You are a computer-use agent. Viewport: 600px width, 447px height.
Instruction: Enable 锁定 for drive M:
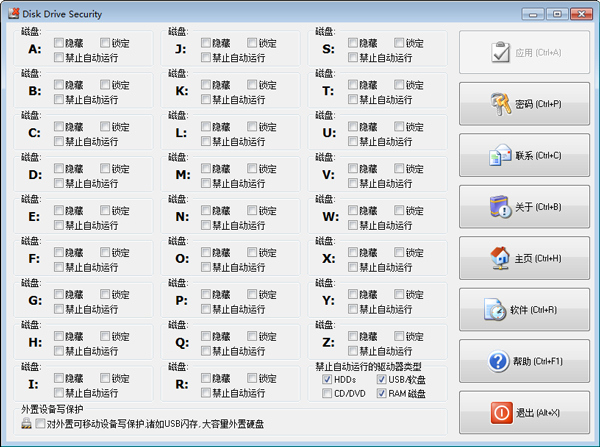tap(252, 168)
